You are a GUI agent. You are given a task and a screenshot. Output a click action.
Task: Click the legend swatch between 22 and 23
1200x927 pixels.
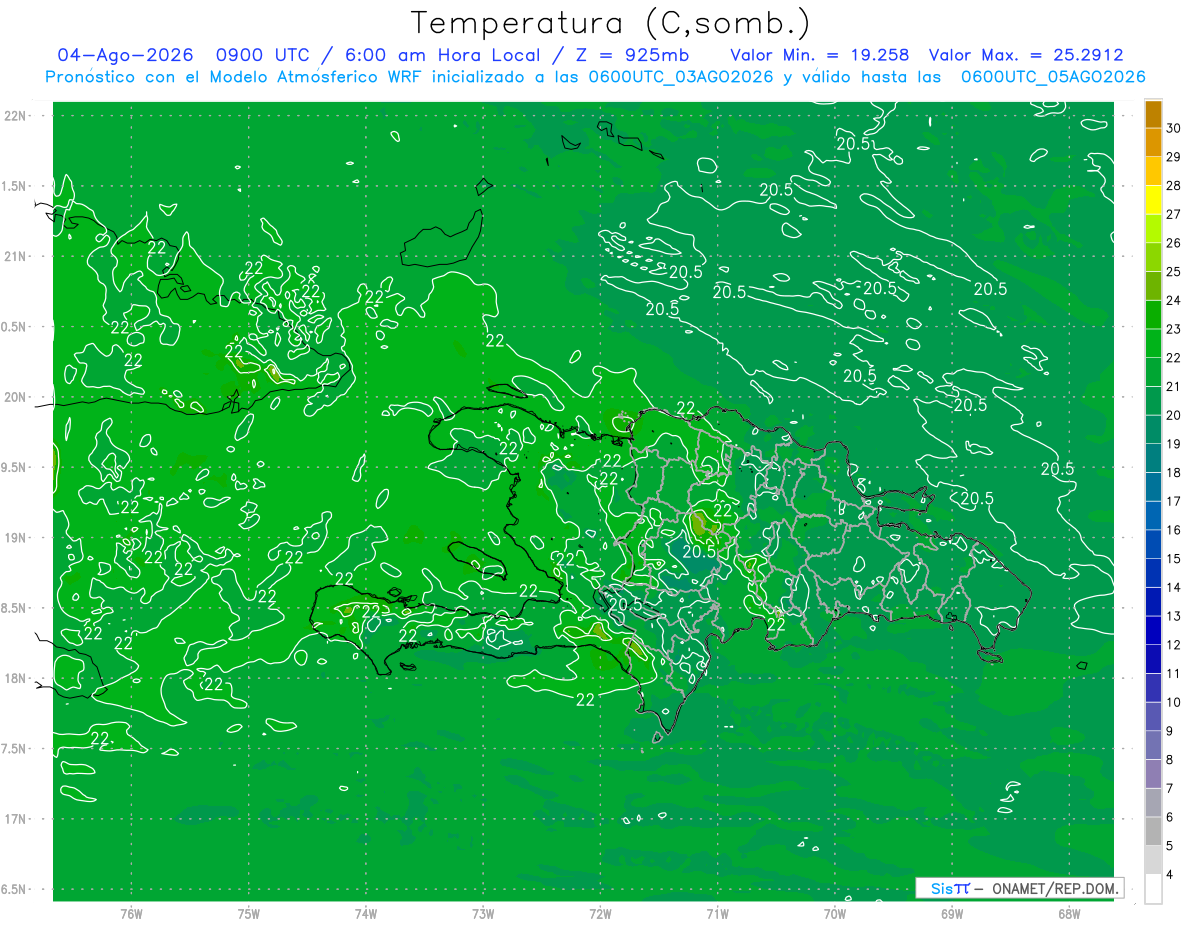pos(1153,344)
